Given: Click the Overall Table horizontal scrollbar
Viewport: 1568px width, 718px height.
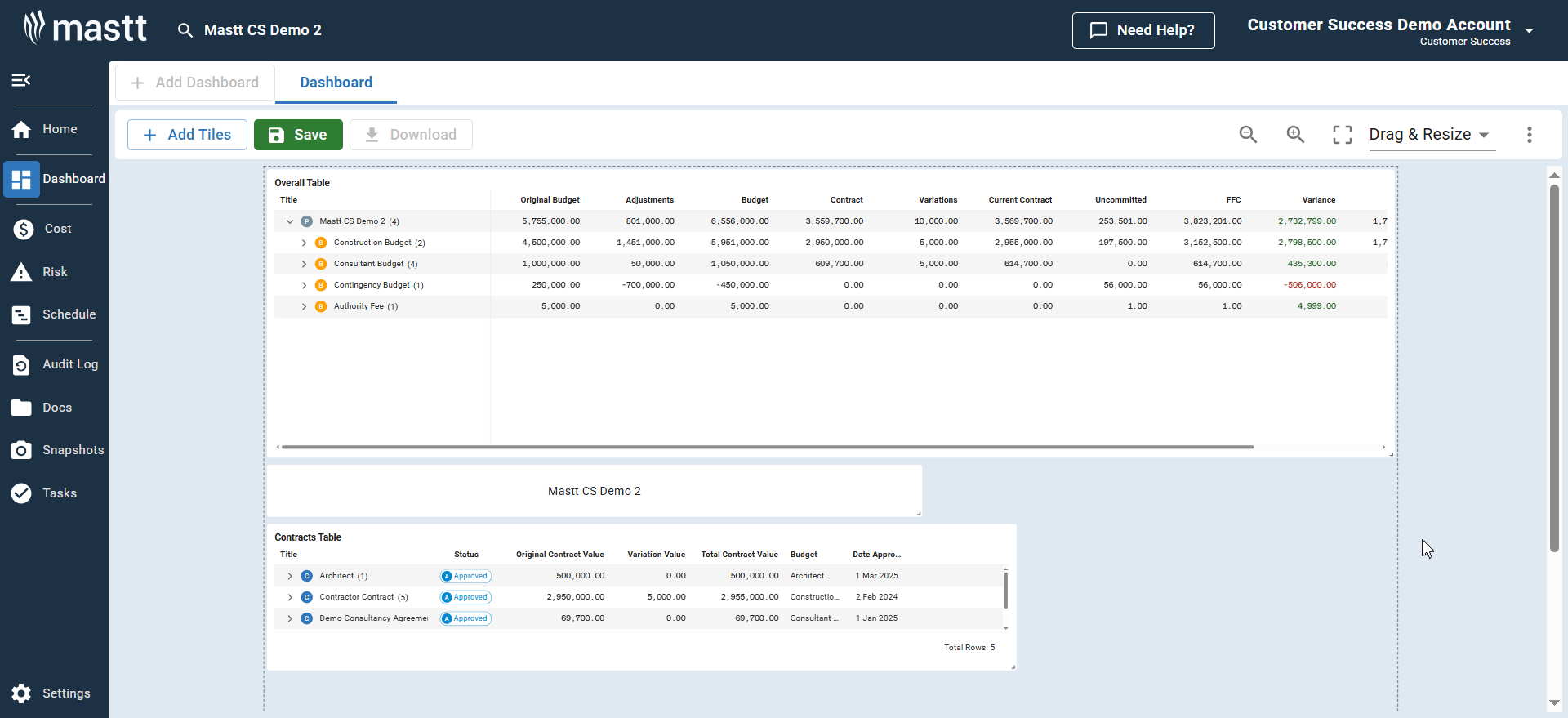Looking at the screenshot, I should pyautogui.click(x=768, y=447).
